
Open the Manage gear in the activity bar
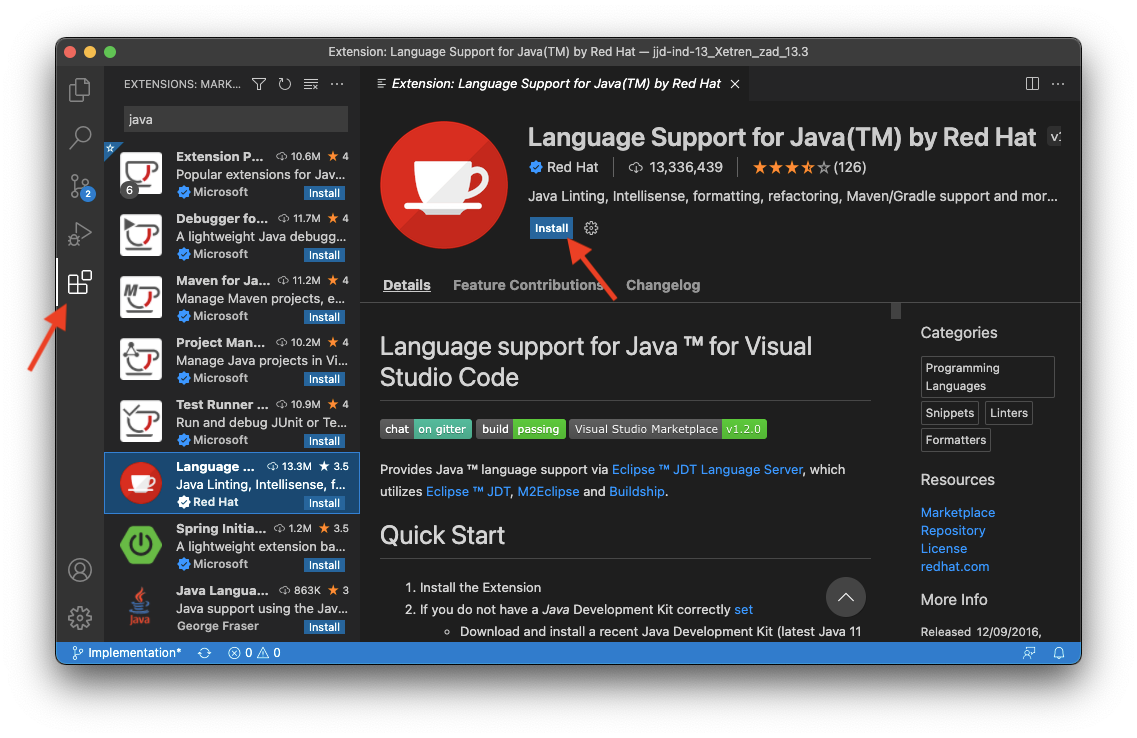(x=80, y=618)
